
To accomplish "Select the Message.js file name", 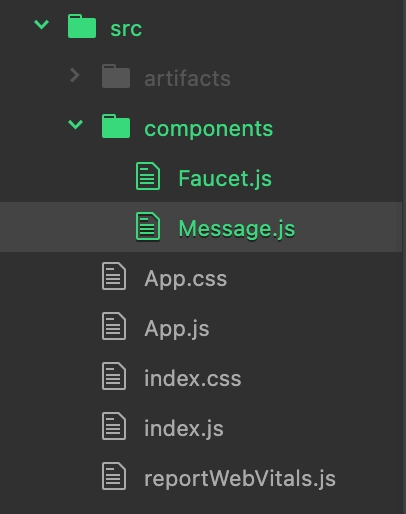I will click(237, 229).
